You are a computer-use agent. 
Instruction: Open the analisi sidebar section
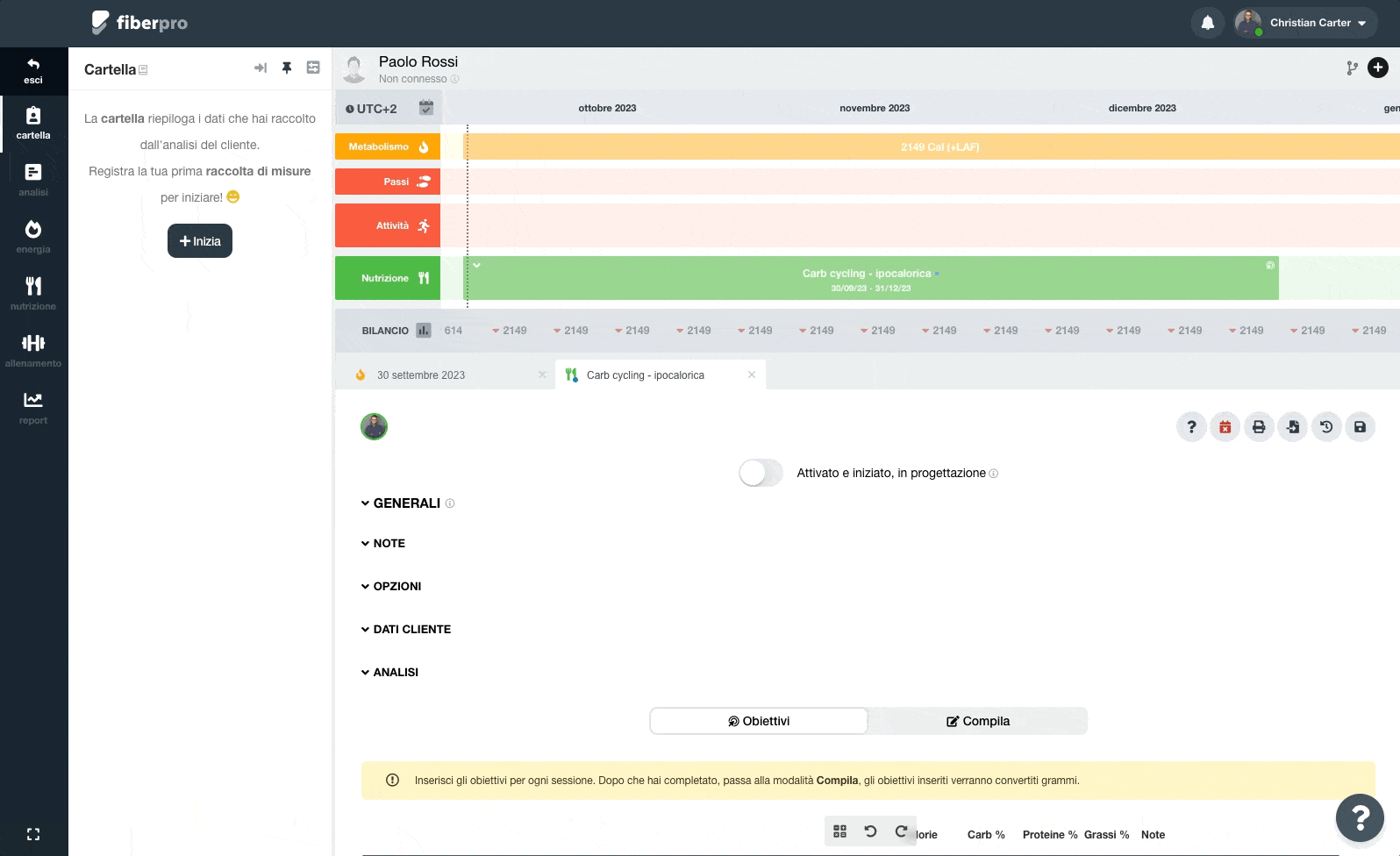pos(33,181)
